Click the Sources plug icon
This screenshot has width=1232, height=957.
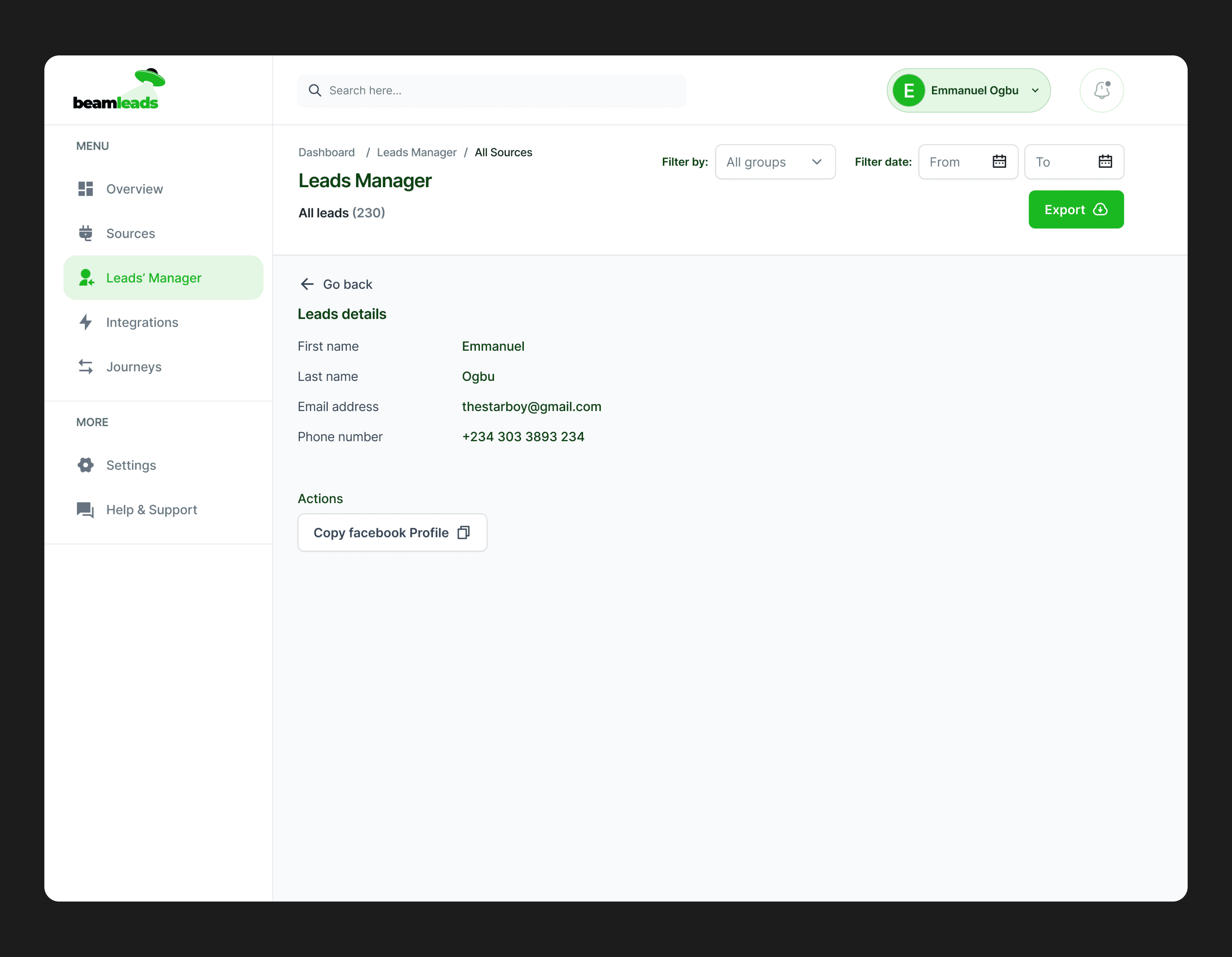pos(86,233)
